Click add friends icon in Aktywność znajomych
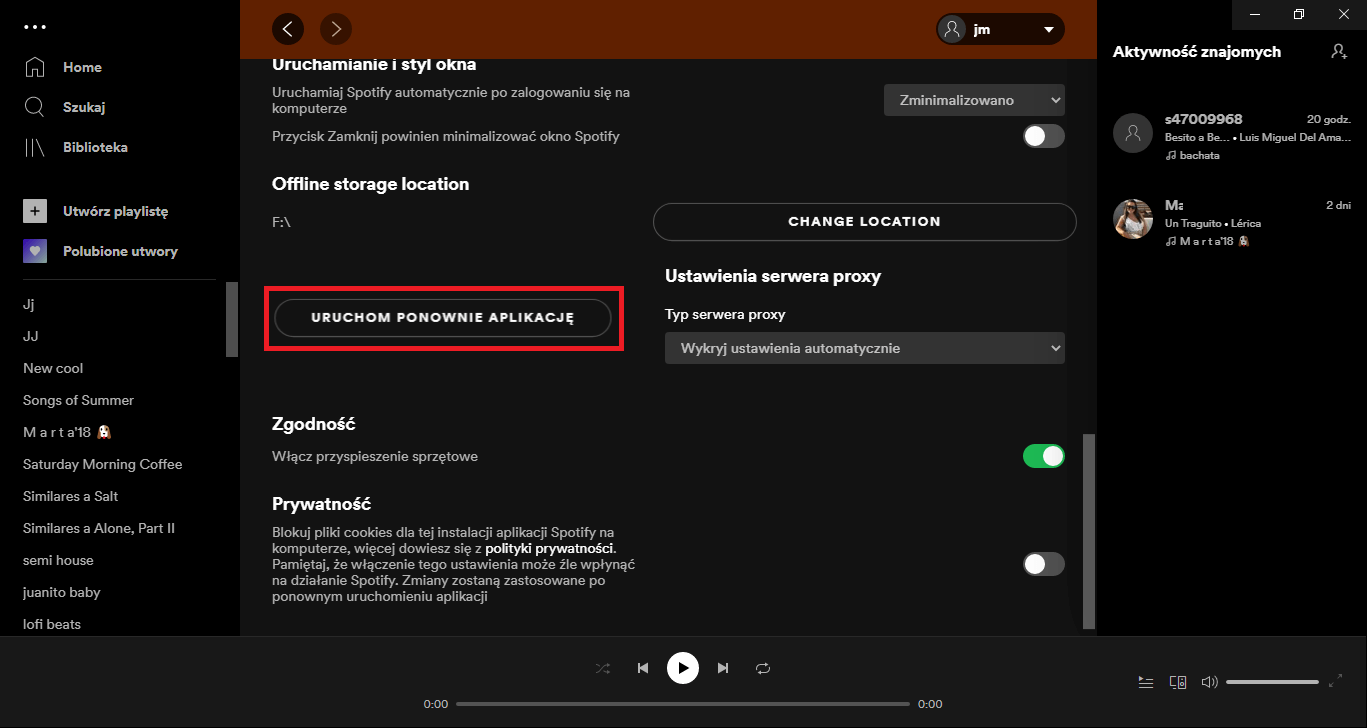 1339,51
